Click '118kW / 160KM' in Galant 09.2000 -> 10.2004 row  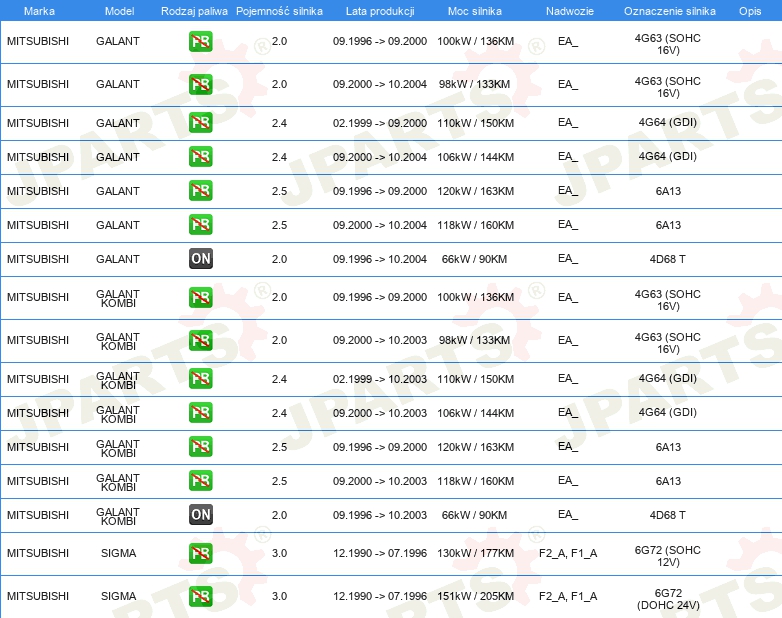coord(475,225)
